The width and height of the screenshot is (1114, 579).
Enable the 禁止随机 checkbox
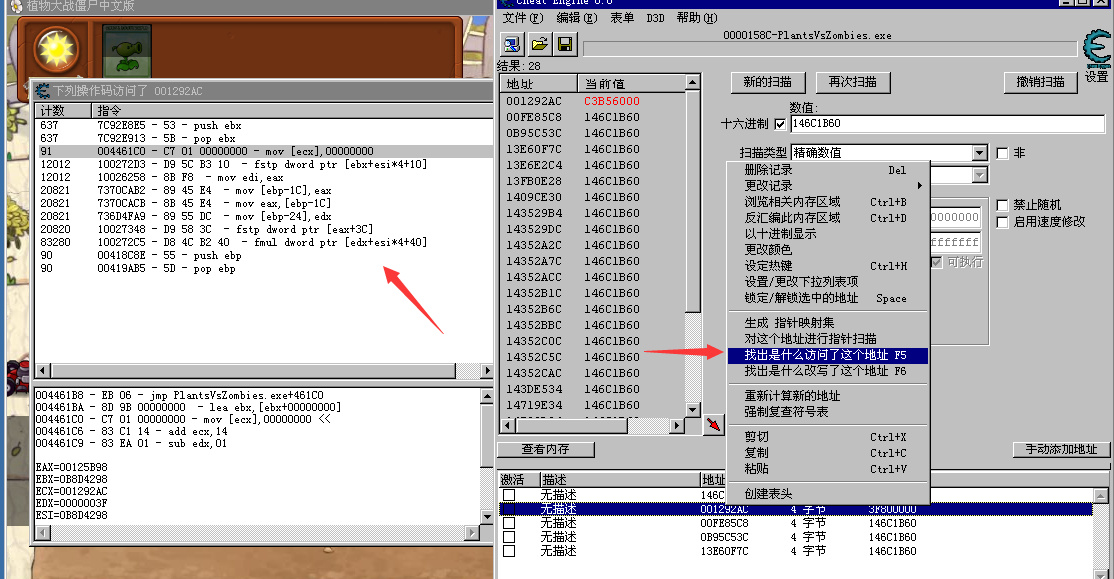tap(1002, 205)
